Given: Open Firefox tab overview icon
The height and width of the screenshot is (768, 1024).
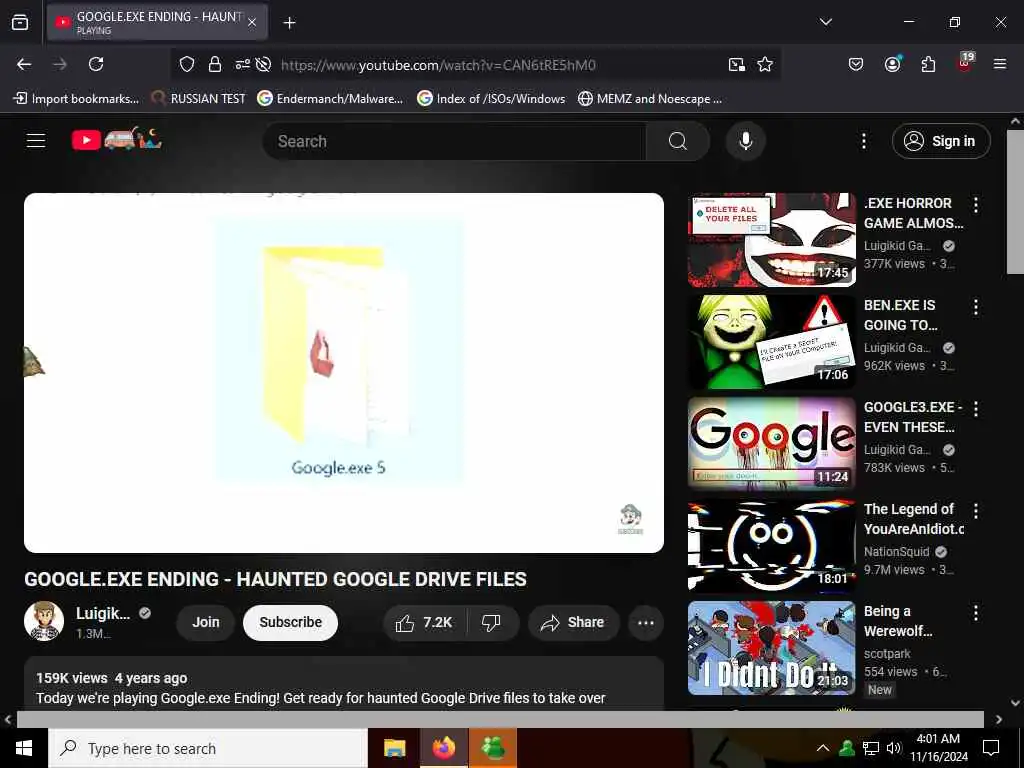Looking at the screenshot, I should click(20, 22).
